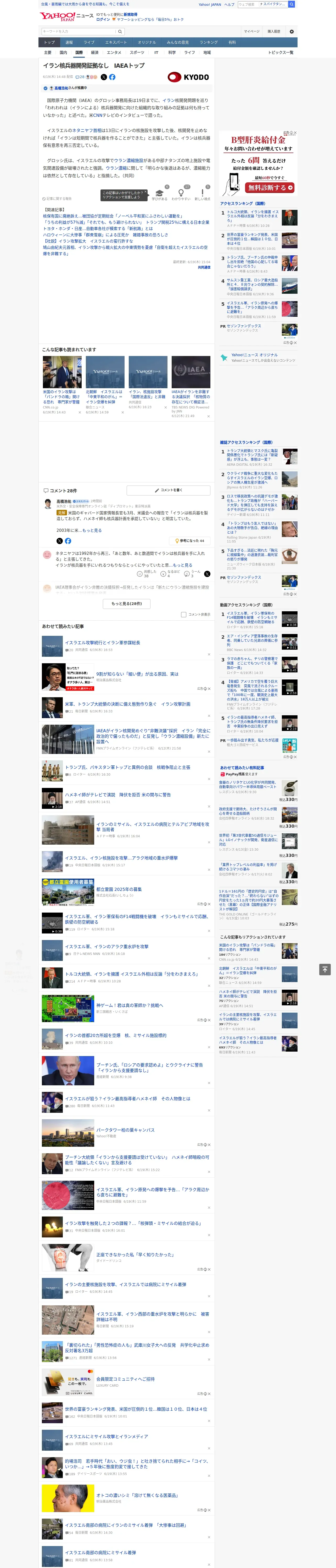336x1568 pixels.
Task: Toggle the コメント非表示 checkbox
Action: [x=183, y=614]
